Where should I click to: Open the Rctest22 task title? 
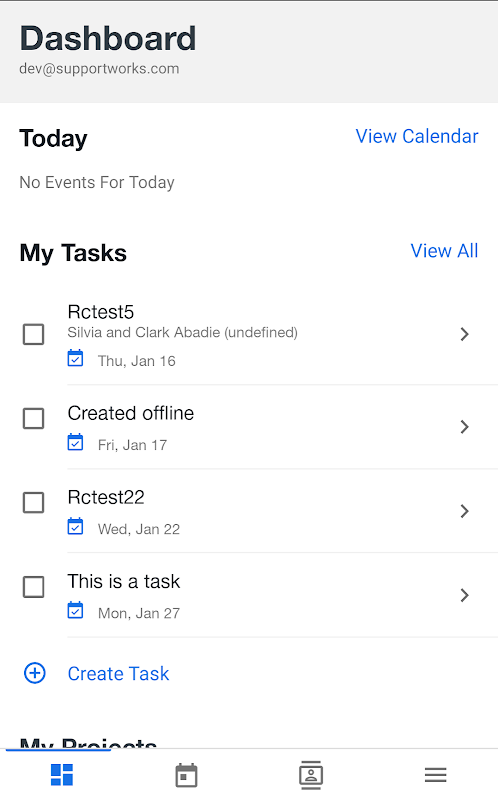[x=106, y=497]
